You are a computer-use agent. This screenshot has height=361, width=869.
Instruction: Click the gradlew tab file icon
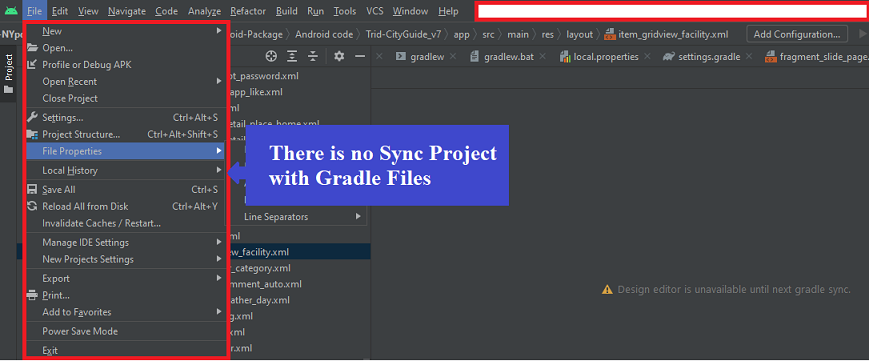[400, 57]
